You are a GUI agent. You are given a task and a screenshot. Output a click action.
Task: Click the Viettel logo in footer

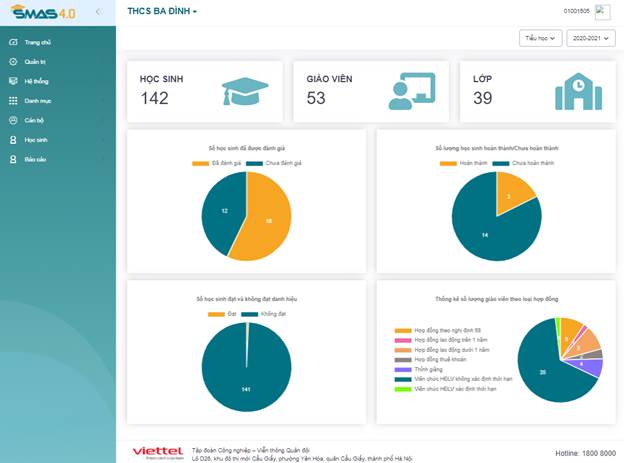pyautogui.click(x=157, y=453)
